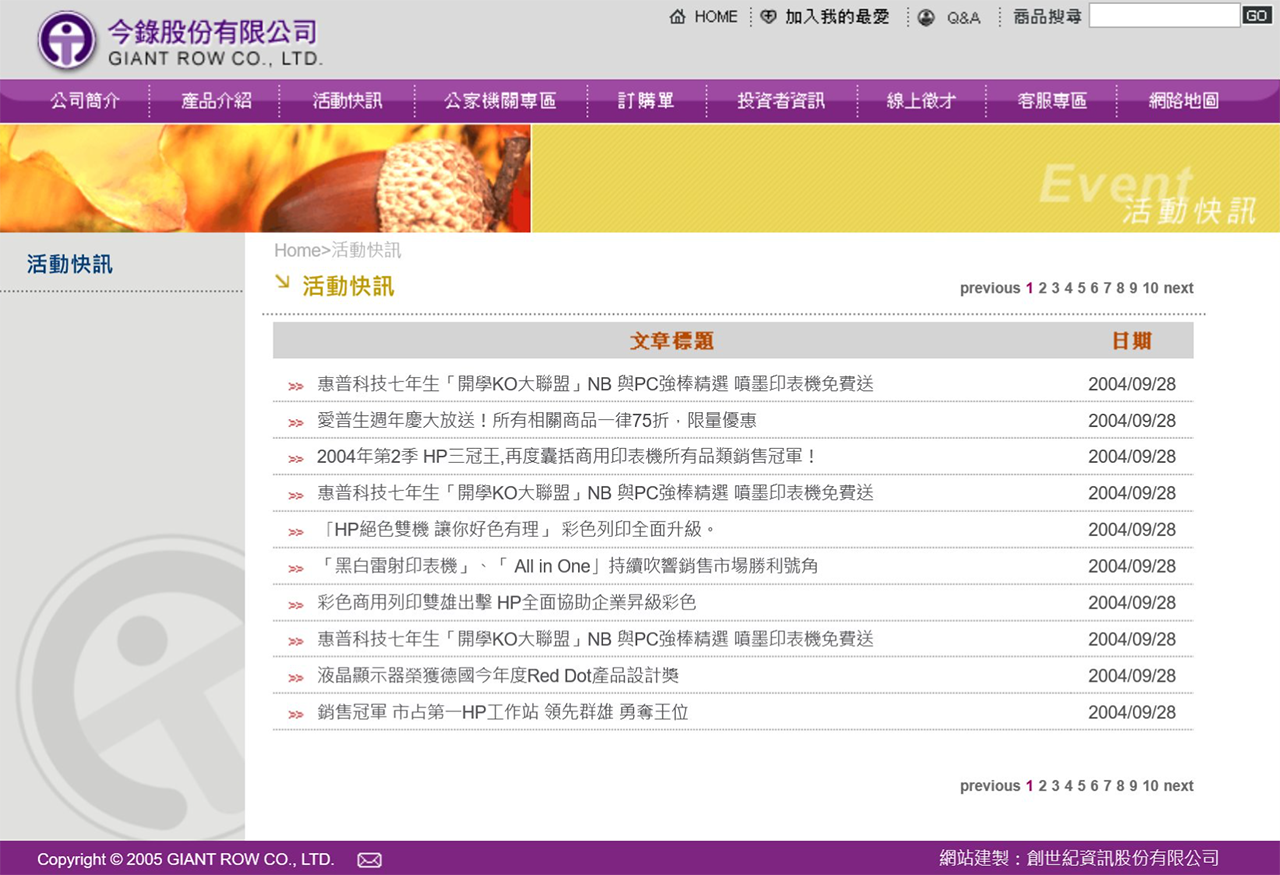The width and height of the screenshot is (1280, 875).
Task: Go to page 2 in top pagination
Action: [1042, 288]
